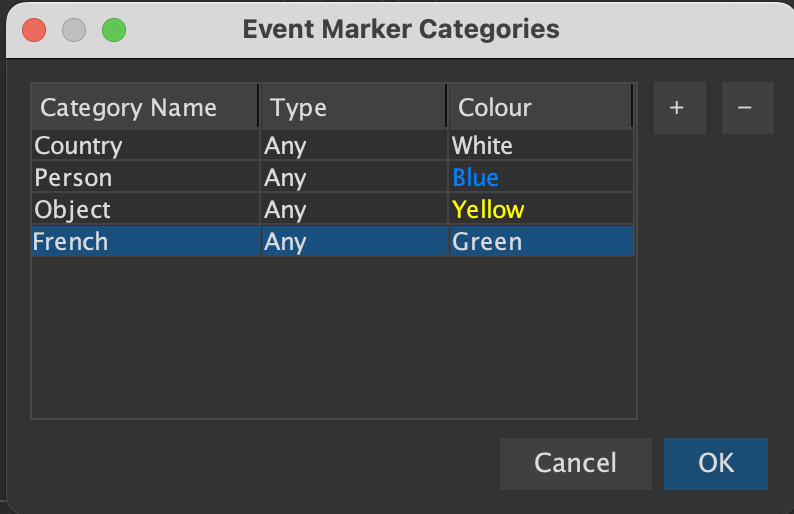Select the French category name cell
This screenshot has width=794, height=514.
click(145, 242)
